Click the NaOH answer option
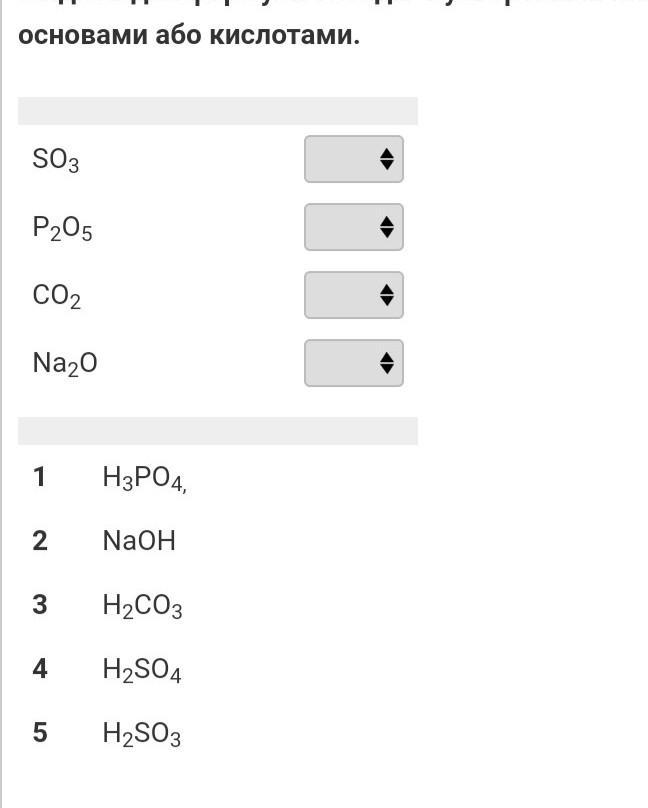Image resolution: width=648 pixels, height=808 pixels. click(x=139, y=541)
